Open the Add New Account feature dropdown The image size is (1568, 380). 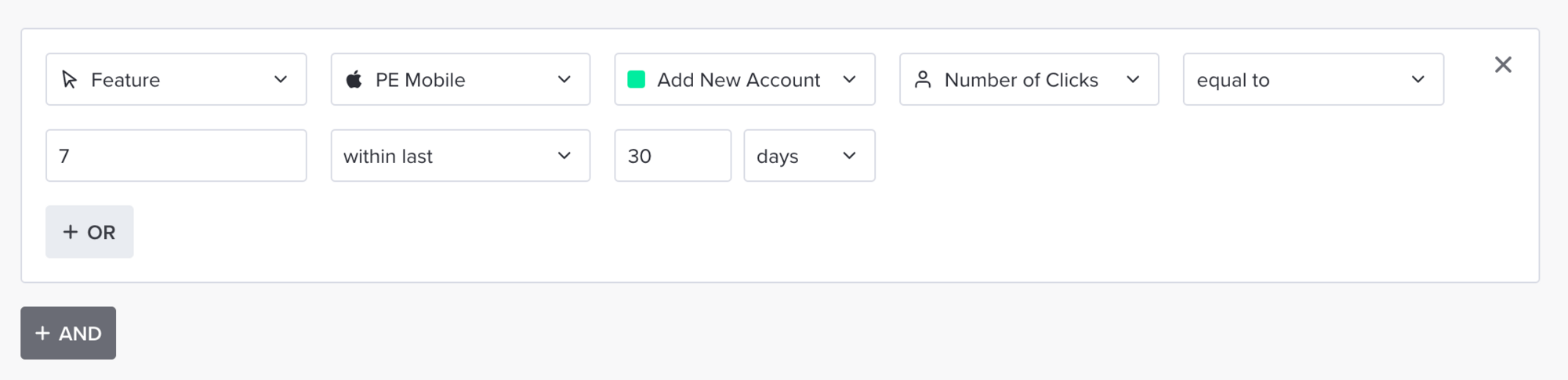[745, 79]
